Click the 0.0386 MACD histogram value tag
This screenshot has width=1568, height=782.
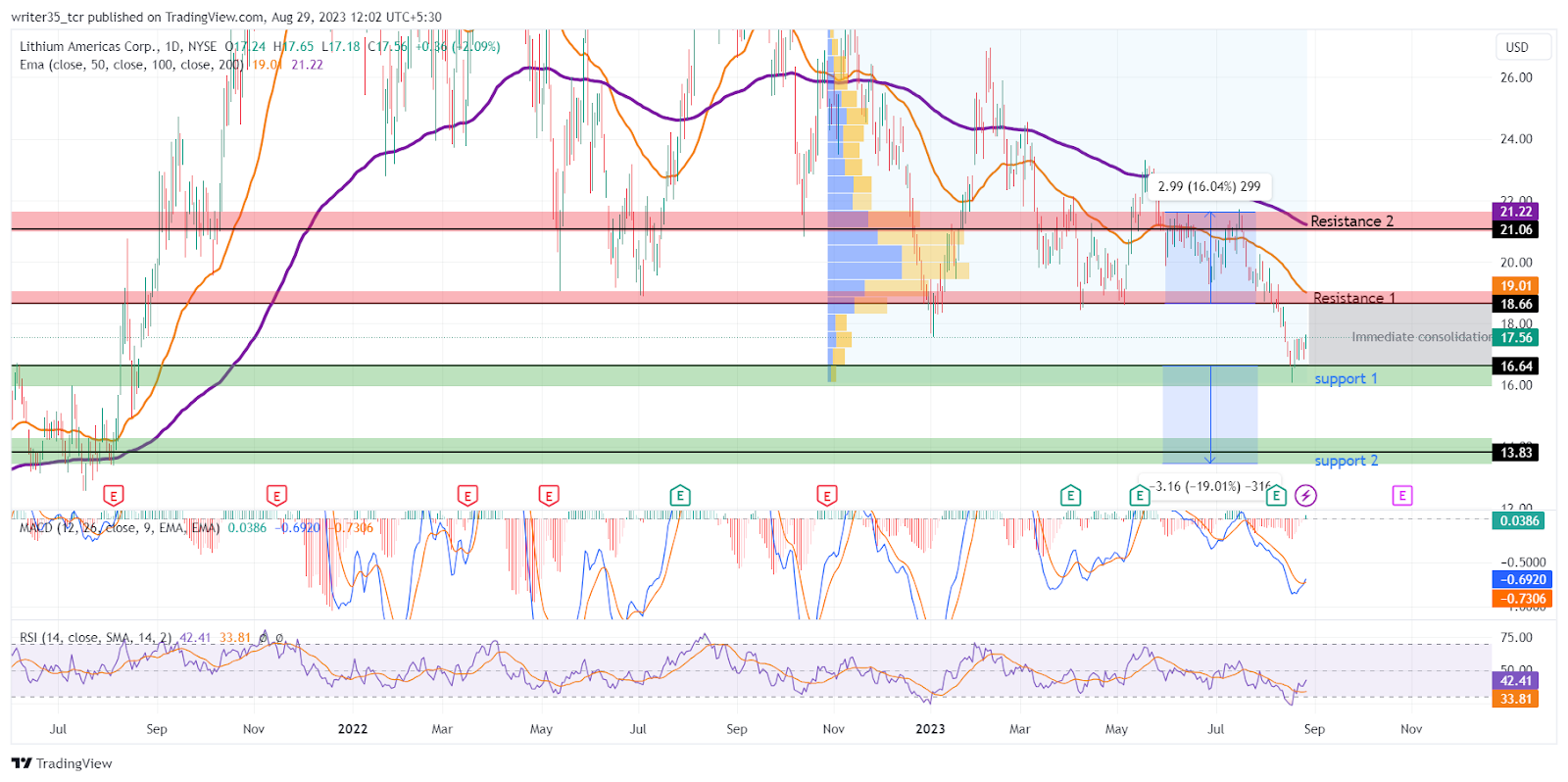click(x=1519, y=521)
